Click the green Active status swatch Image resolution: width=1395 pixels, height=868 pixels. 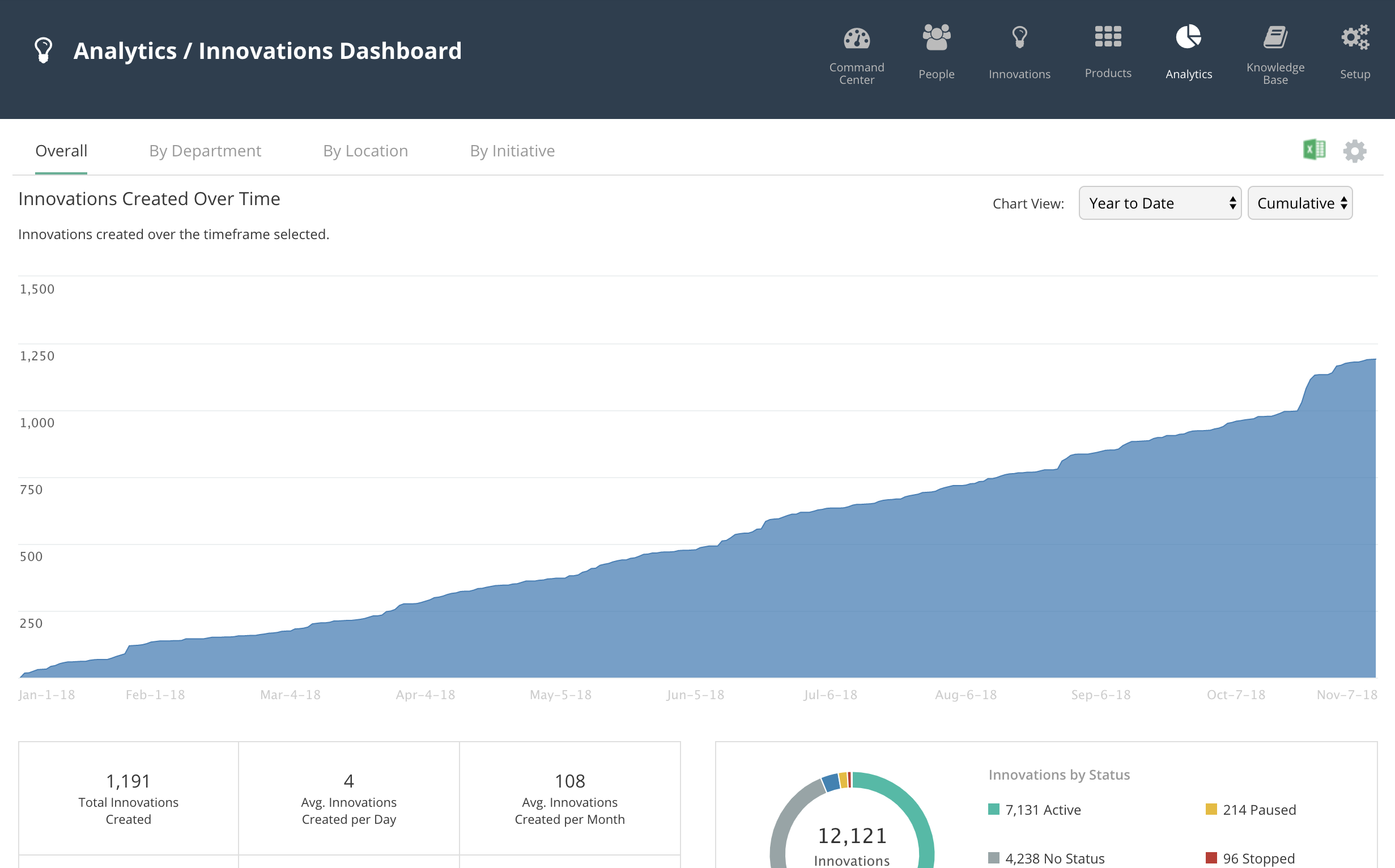[994, 810]
